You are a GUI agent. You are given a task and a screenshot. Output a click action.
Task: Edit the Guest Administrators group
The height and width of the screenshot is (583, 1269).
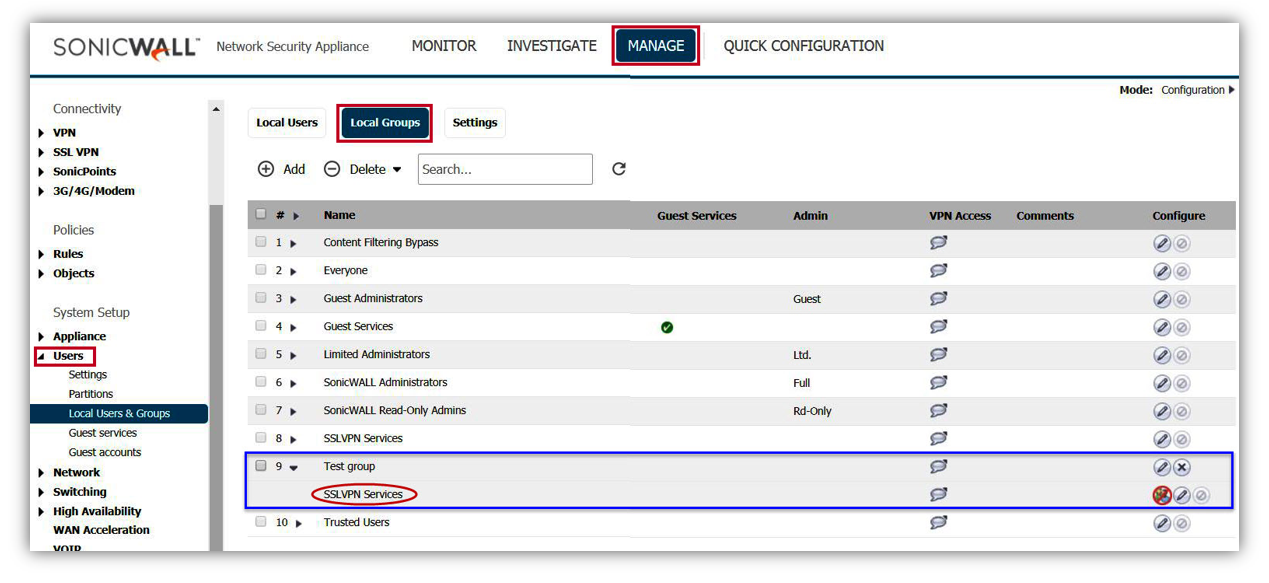[1162, 299]
